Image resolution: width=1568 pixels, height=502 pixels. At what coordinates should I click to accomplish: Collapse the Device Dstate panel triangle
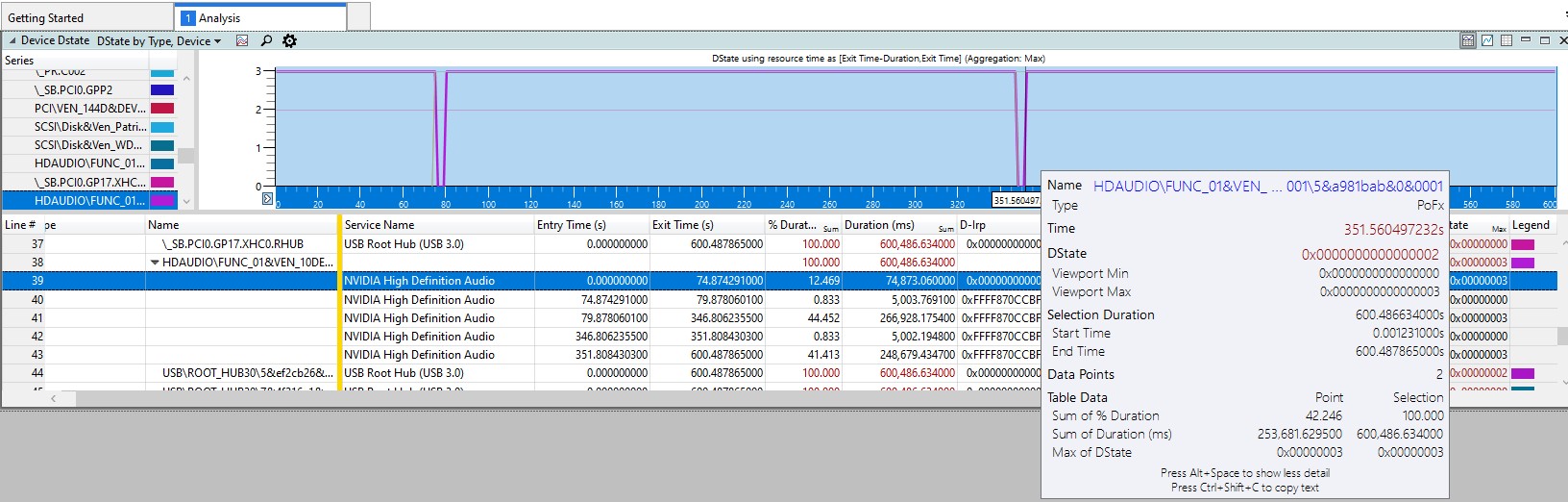click(12, 40)
